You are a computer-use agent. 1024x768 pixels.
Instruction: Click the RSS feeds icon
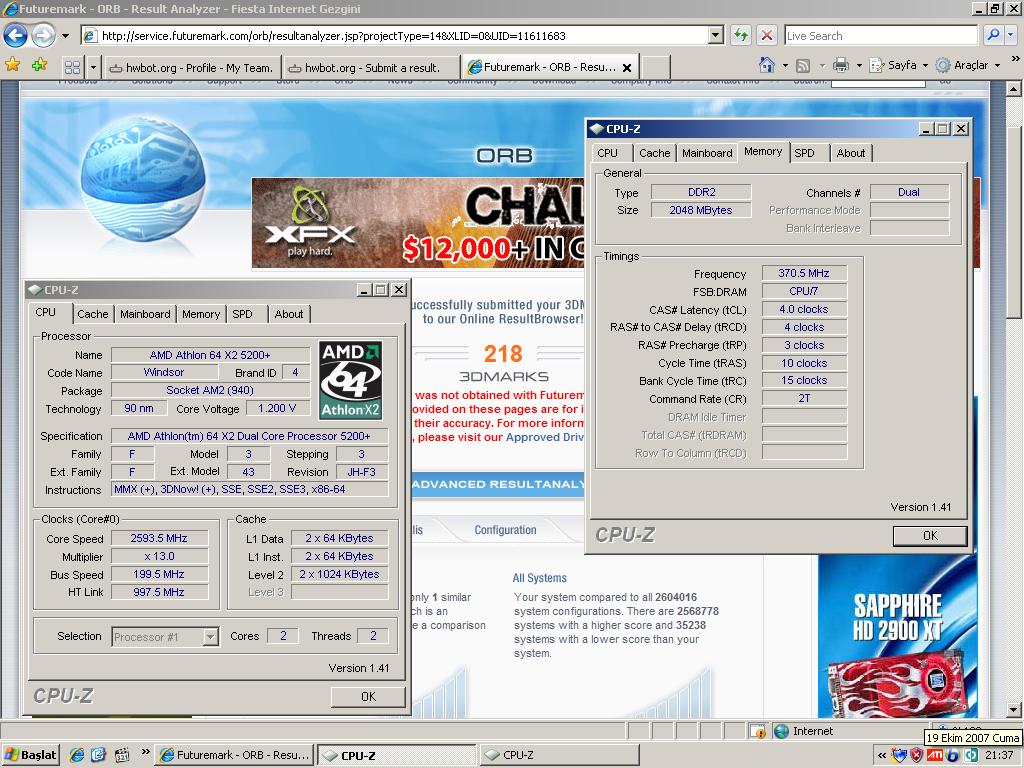(803, 65)
